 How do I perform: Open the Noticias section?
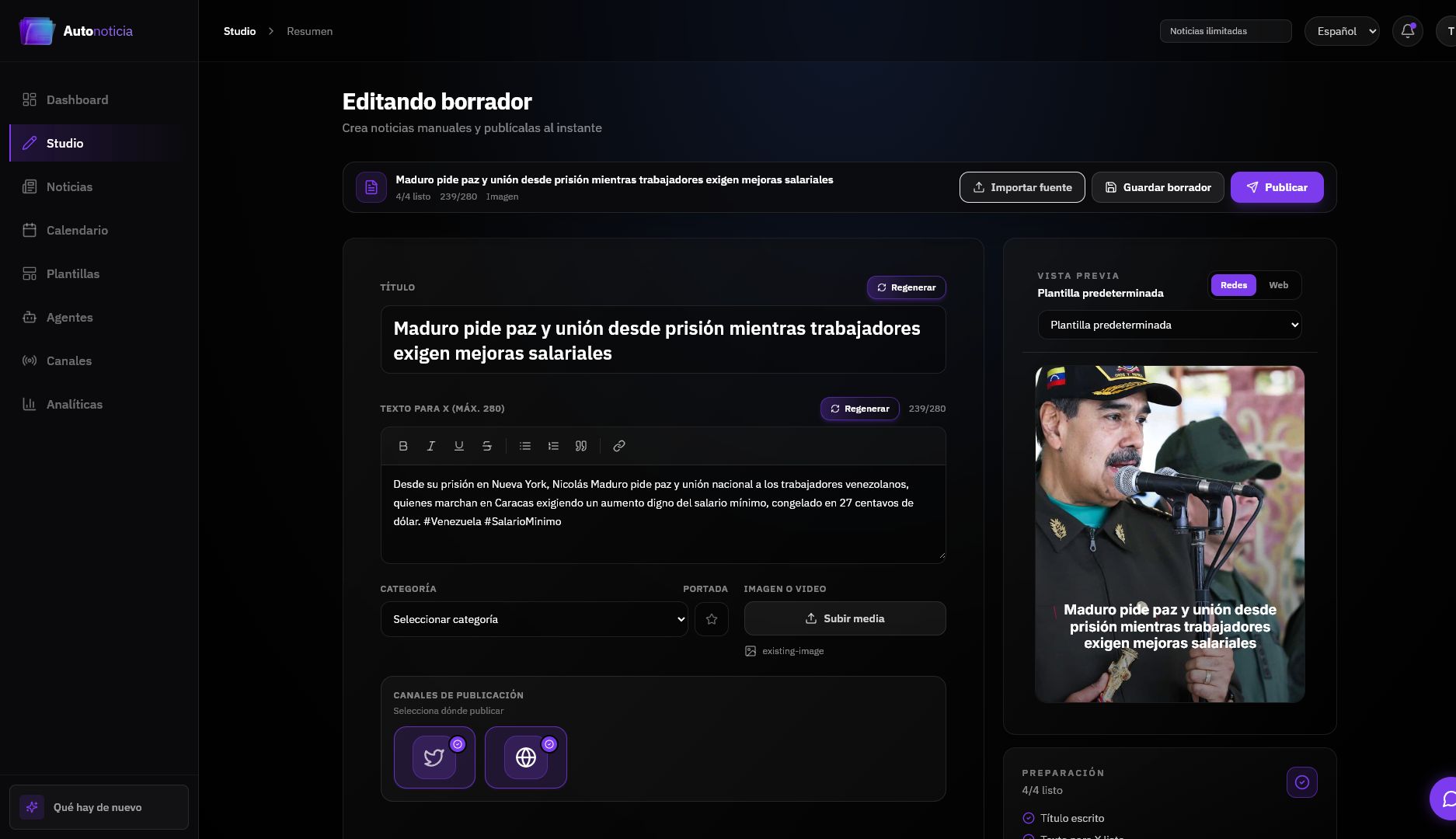pos(99,186)
